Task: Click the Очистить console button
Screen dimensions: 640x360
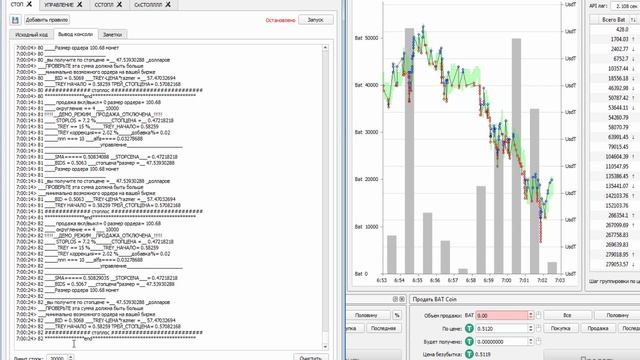Action: (x=311, y=358)
